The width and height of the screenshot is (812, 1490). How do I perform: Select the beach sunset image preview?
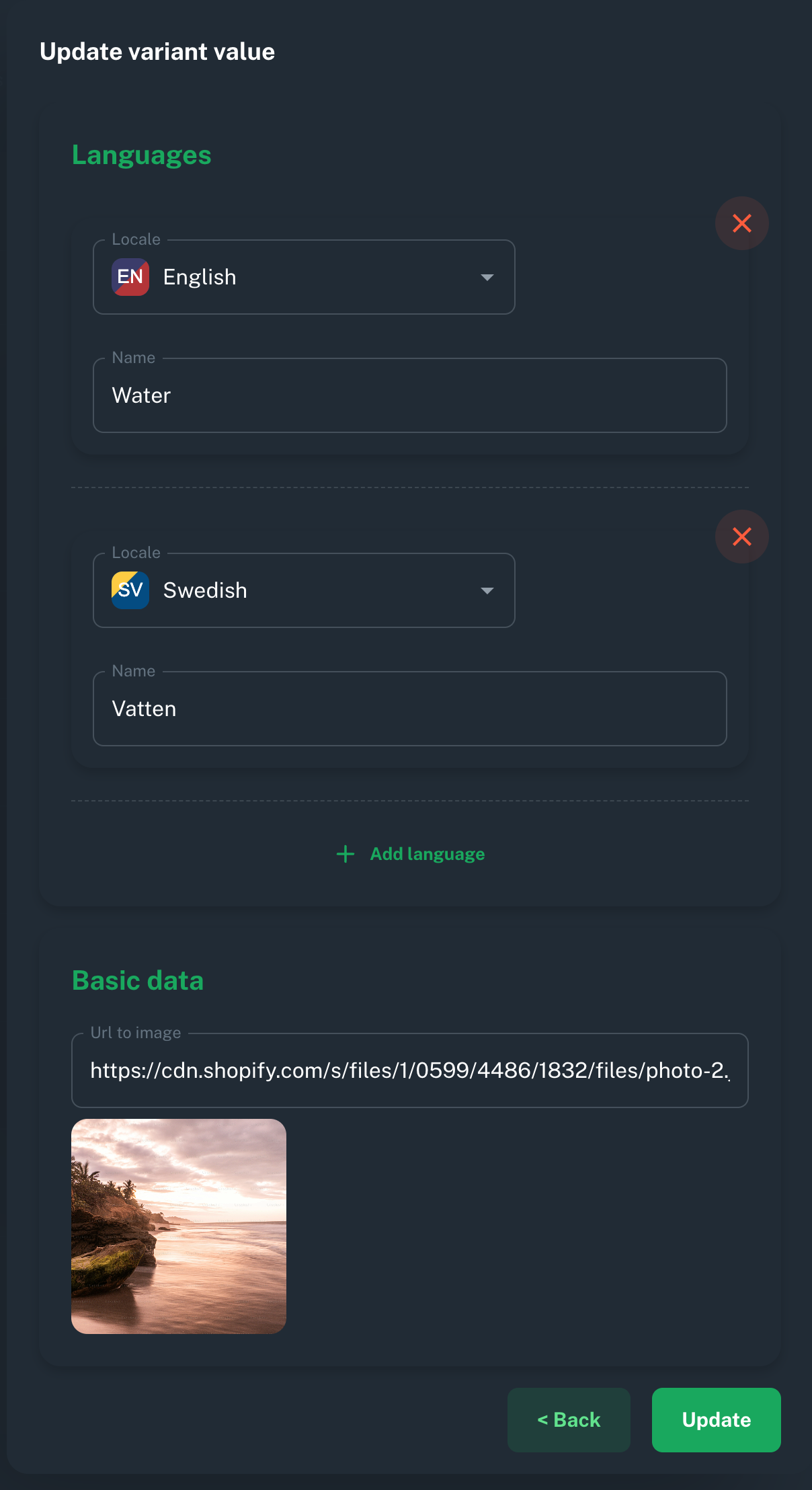[179, 1226]
